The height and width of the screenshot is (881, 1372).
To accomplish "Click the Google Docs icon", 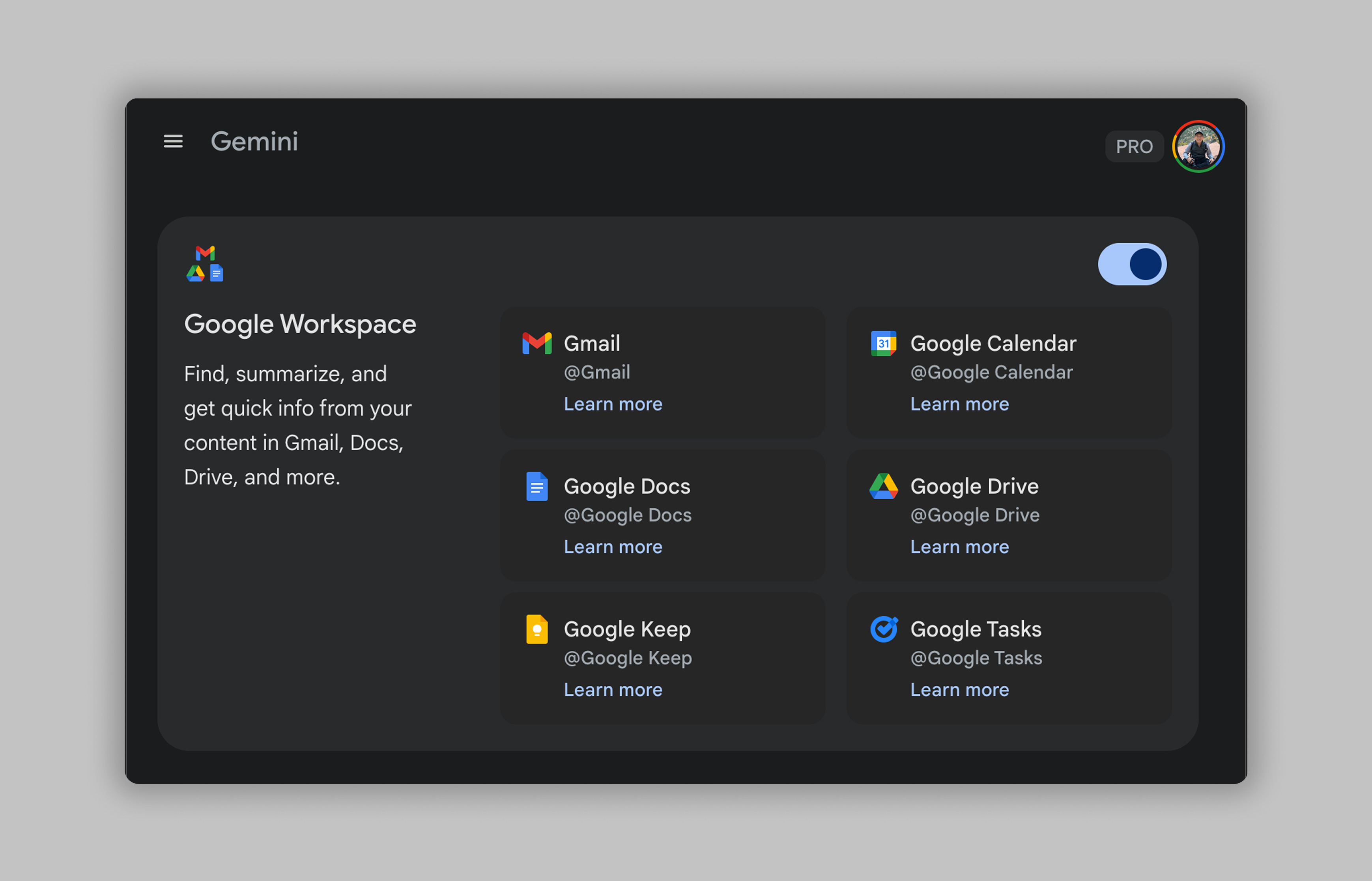I will pos(536,486).
